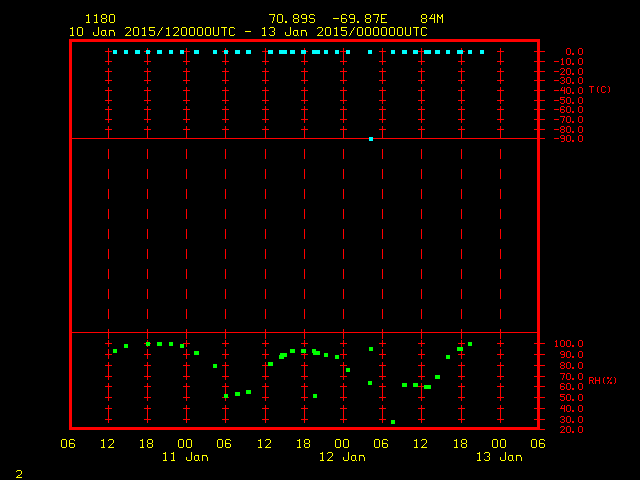
Task: Click the temperature tick label "-30.0"
Action: pyautogui.click(x=569, y=81)
